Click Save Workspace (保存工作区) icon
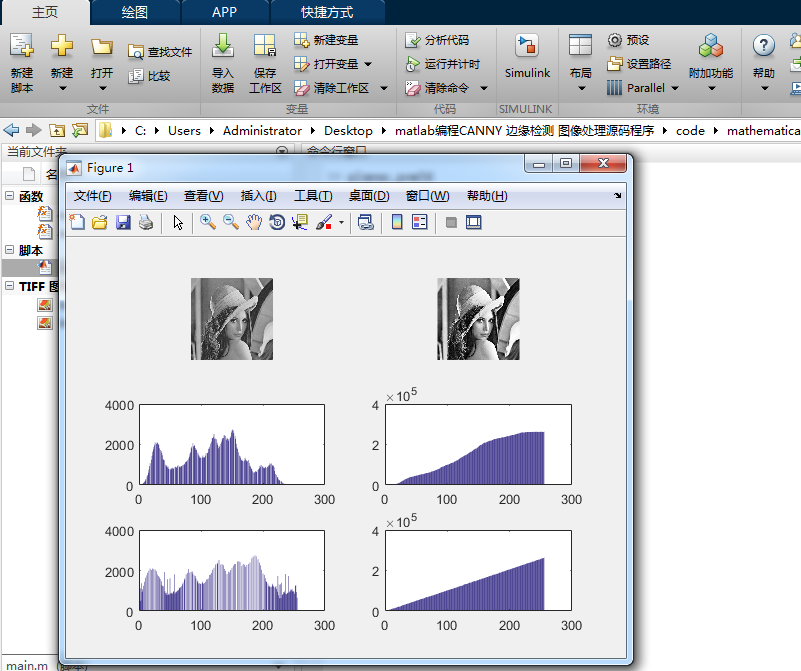Image resolution: width=801 pixels, height=671 pixels. (x=265, y=45)
